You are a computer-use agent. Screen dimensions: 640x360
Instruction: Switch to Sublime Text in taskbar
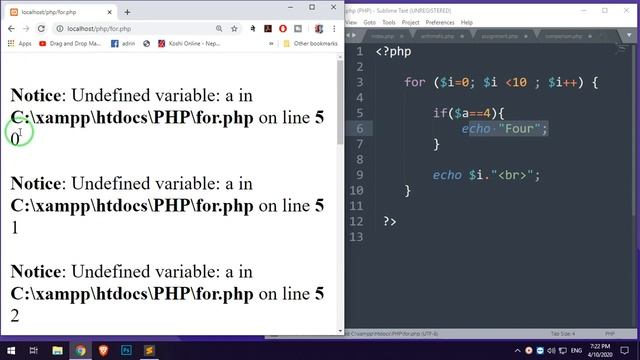(x=149, y=350)
